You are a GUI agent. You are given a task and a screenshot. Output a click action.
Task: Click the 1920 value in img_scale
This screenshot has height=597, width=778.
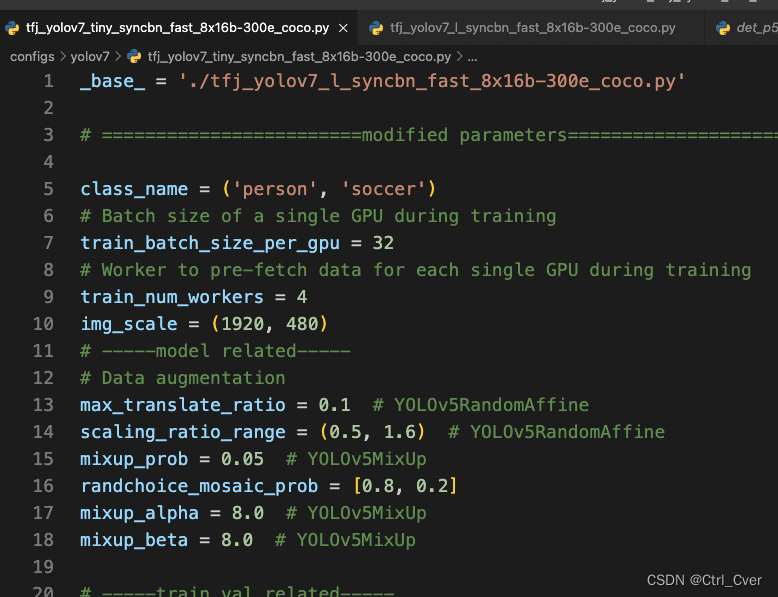(x=243, y=324)
